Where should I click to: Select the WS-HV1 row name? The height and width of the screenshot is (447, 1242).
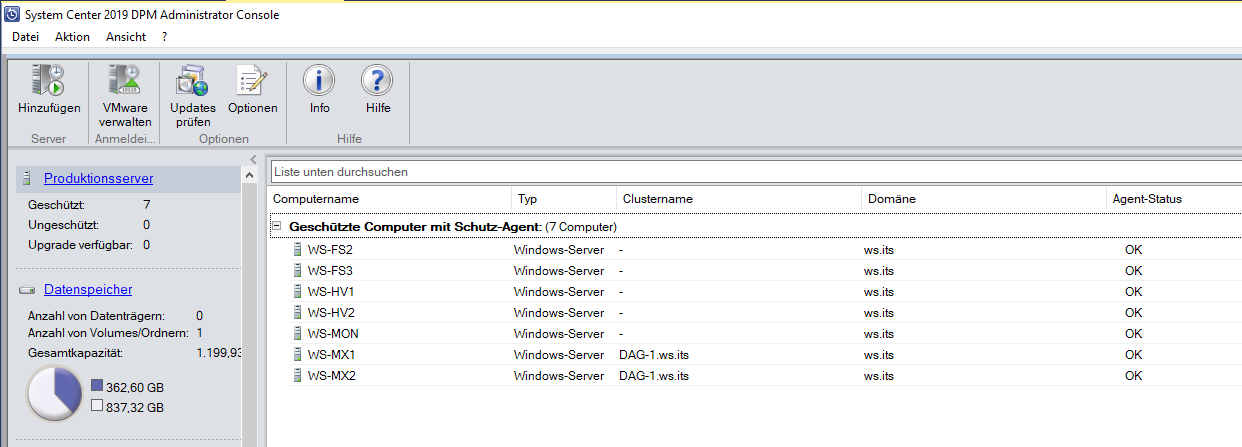(330, 291)
